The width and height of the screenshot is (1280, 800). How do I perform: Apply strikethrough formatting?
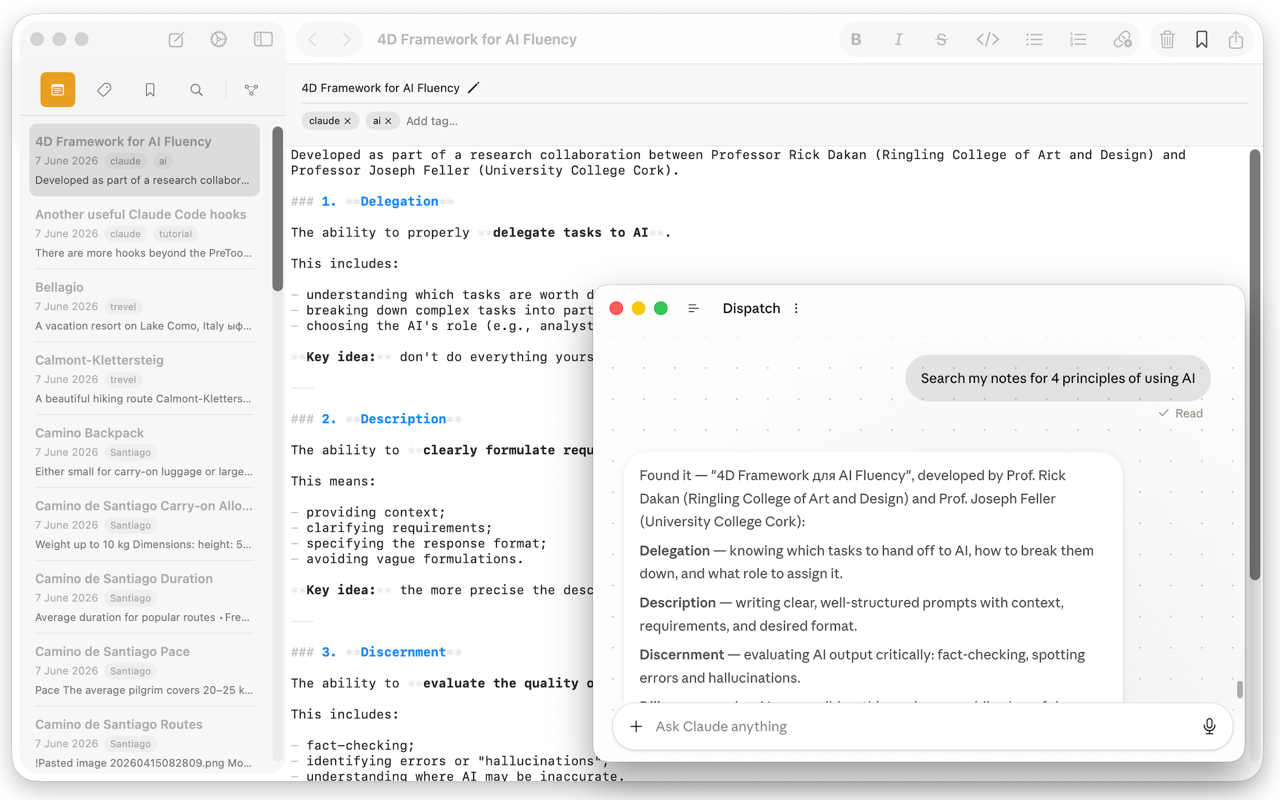pos(941,40)
